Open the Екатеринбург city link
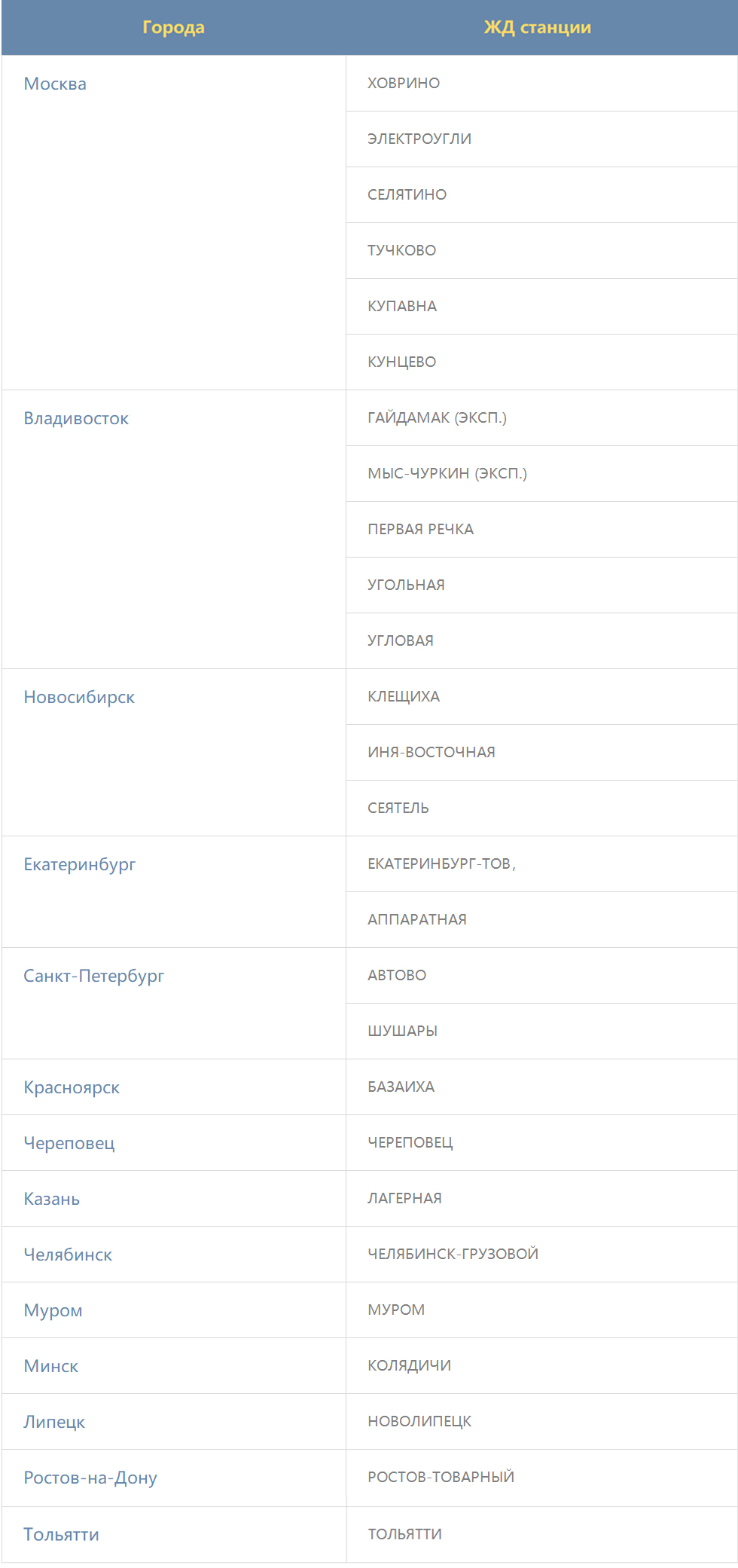738x1568 pixels. coord(80,864)
